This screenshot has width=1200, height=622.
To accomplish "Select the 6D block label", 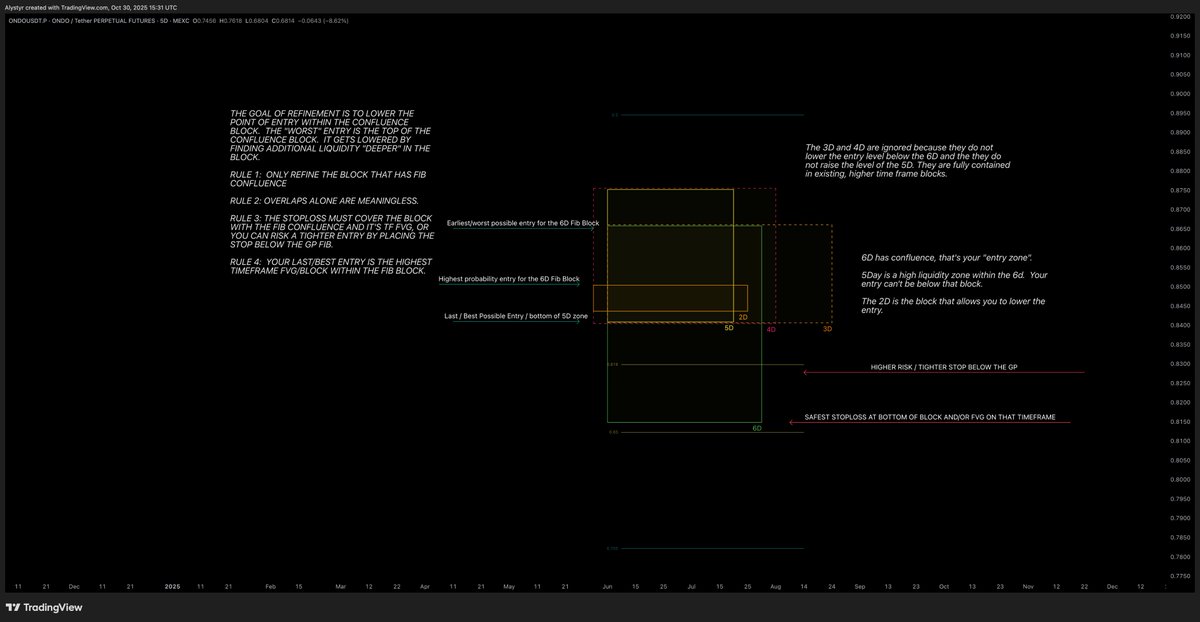I will [x=757, y=428].
